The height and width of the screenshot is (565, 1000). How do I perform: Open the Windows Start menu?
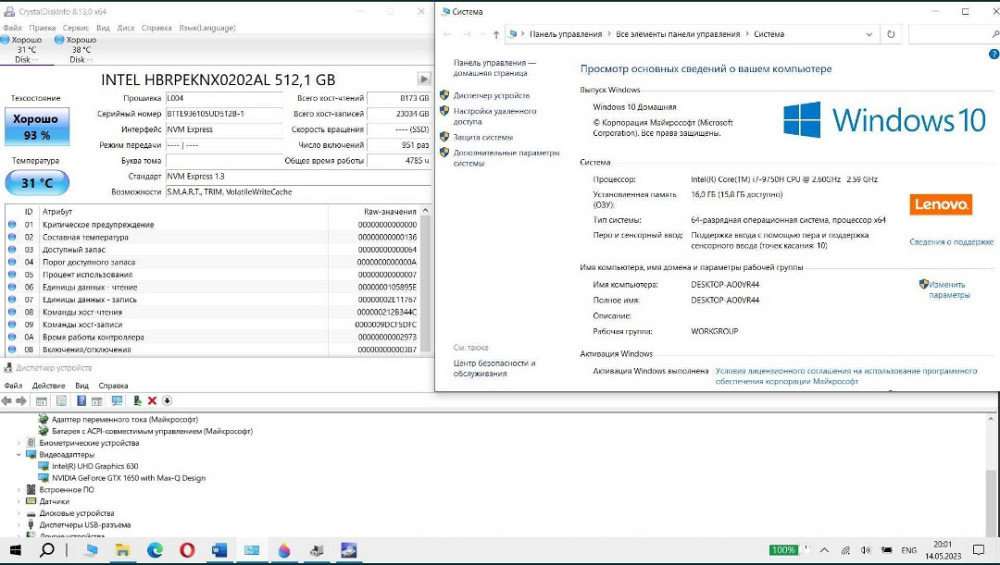click(x=15, y=550)
